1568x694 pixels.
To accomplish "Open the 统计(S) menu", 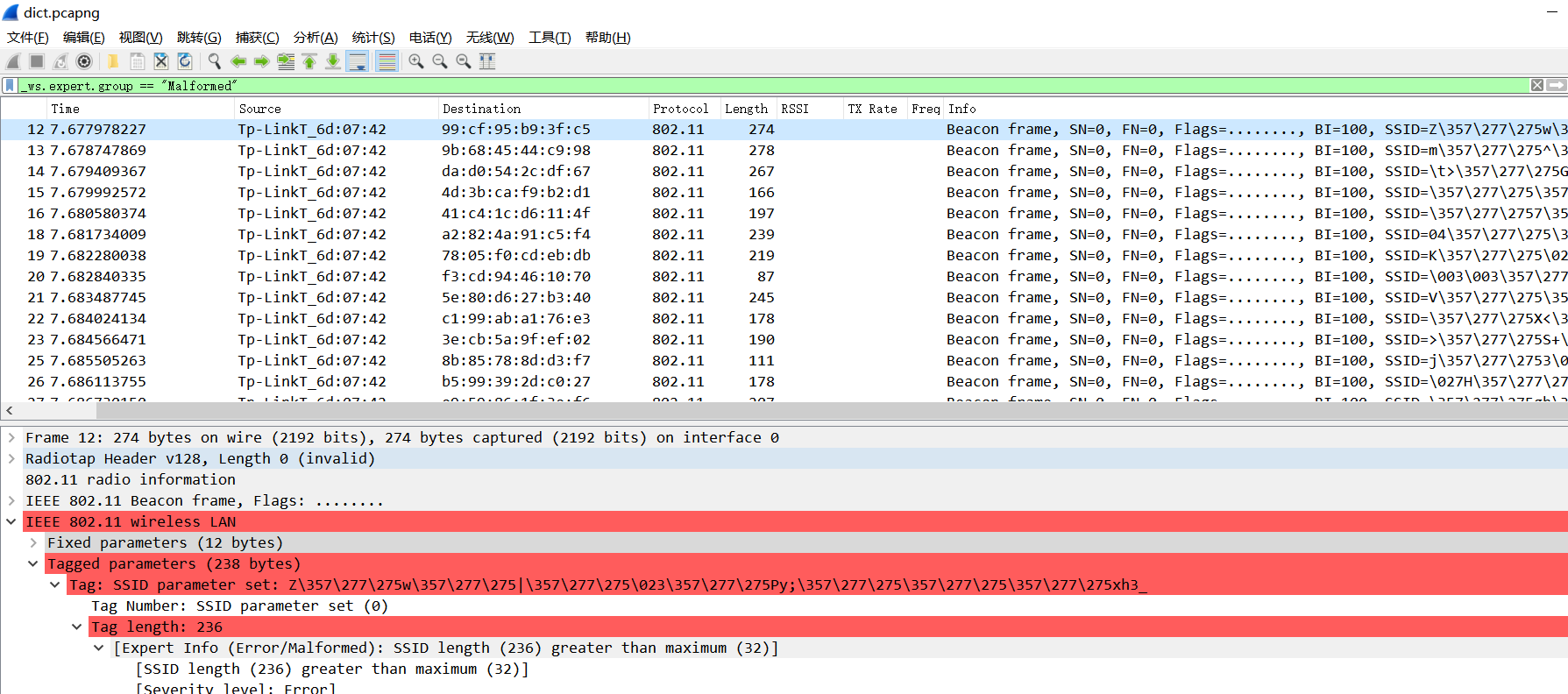I will tap(373, 37).
